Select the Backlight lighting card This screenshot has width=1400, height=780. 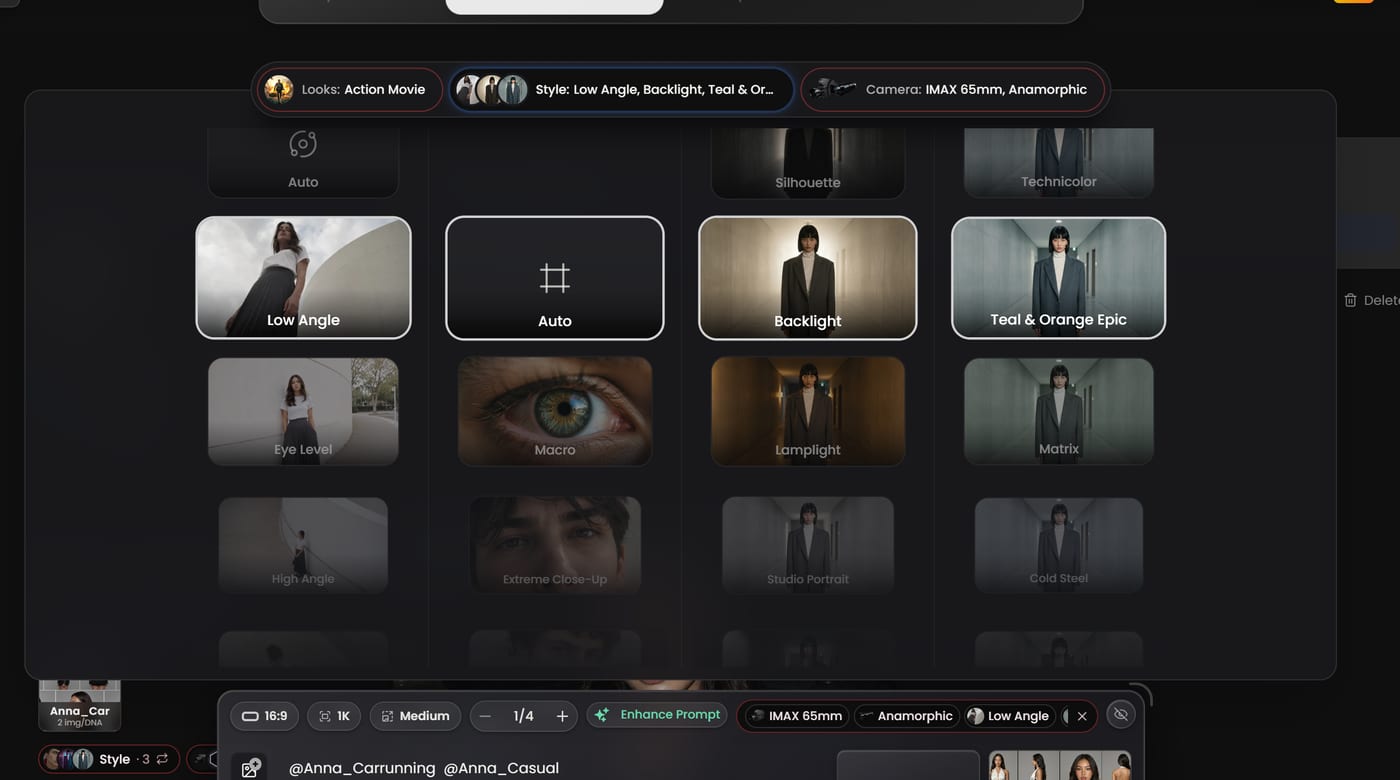808,278
